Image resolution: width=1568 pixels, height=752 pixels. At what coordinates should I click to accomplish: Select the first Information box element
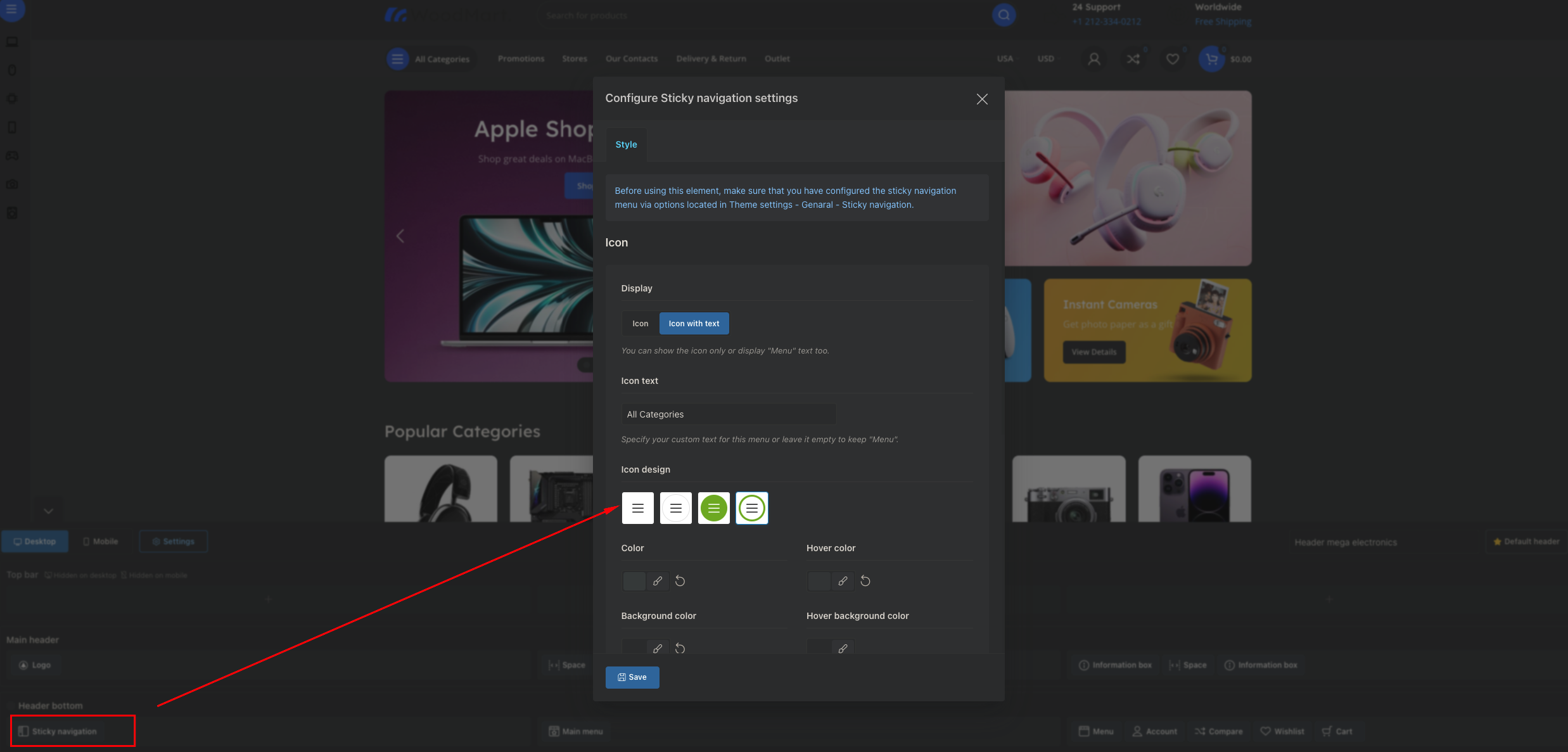pyautogui.click(x=1116, y=665)
